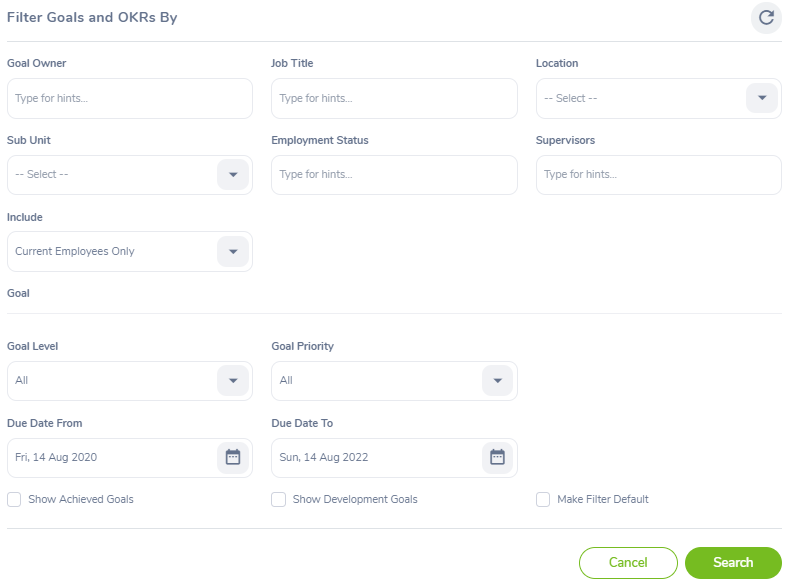The height and width of the screenshot is (587, 789).
Task: Check Make Filter Default option
Action: (x=543, y=499)
